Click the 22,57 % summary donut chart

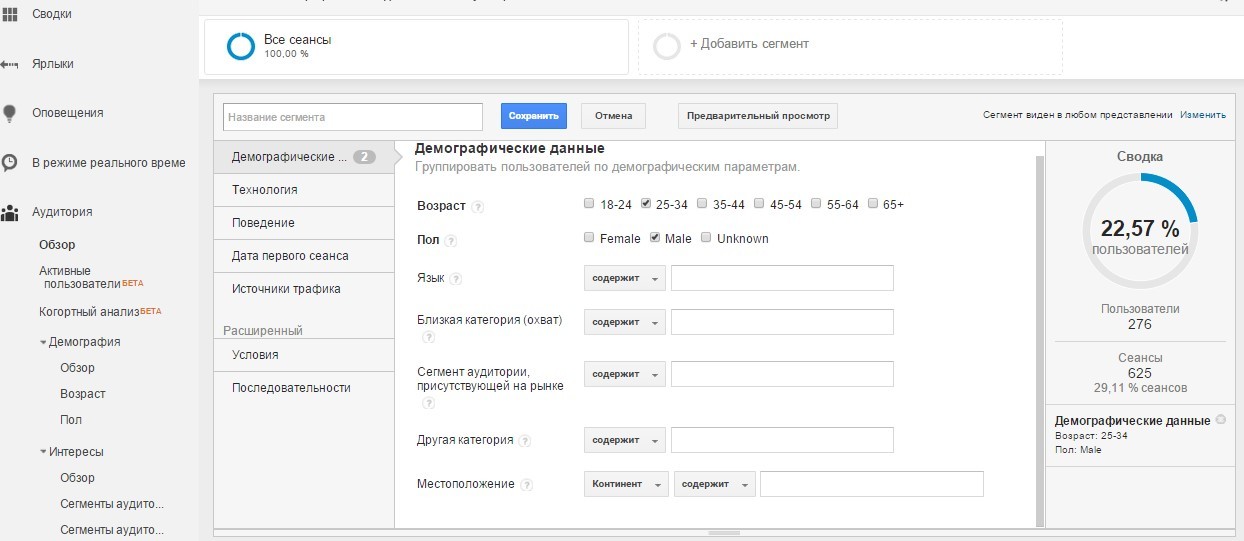(x=1140, y=230)
